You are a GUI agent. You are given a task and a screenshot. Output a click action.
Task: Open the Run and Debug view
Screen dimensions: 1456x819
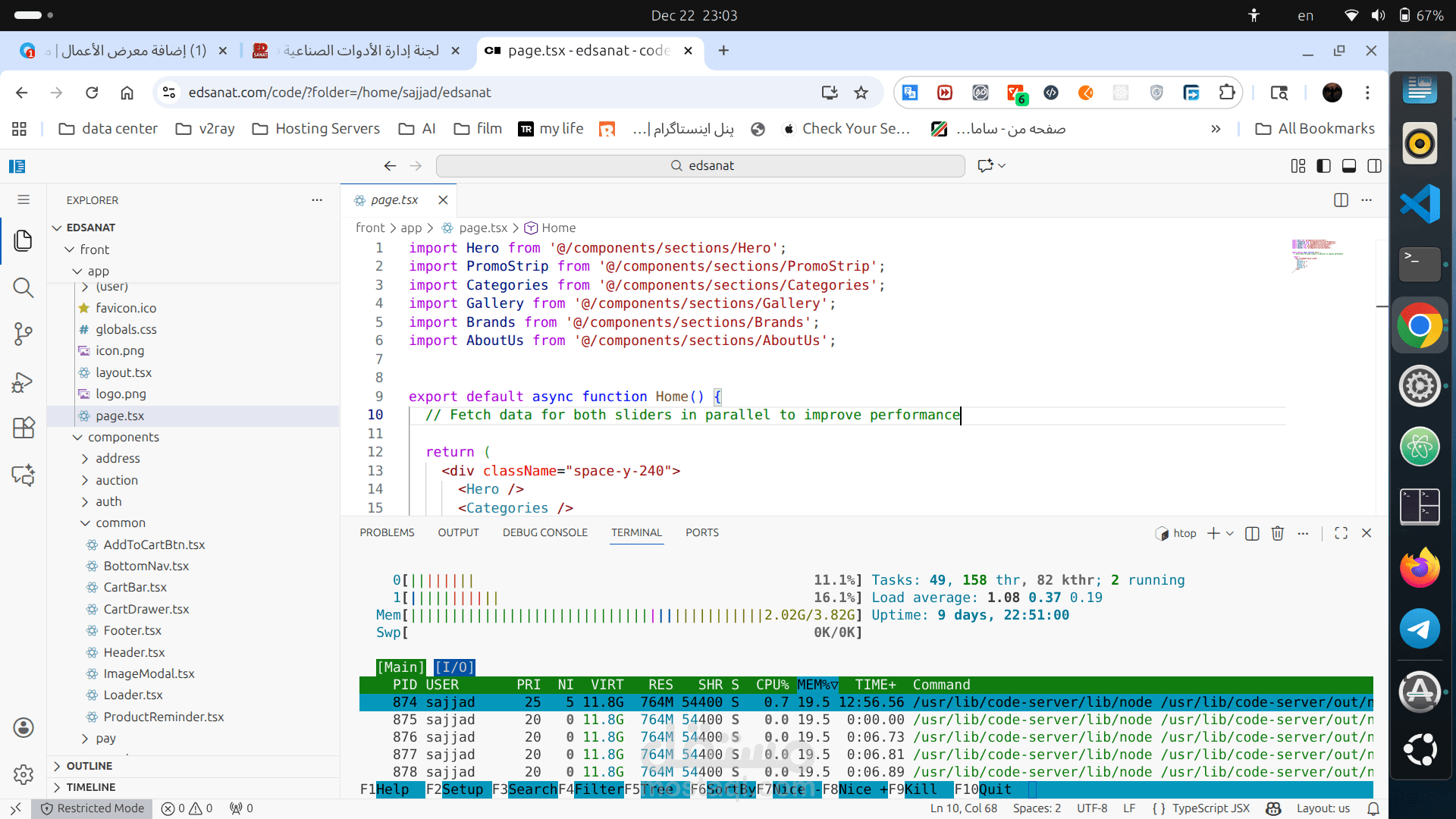pos(23,382)
